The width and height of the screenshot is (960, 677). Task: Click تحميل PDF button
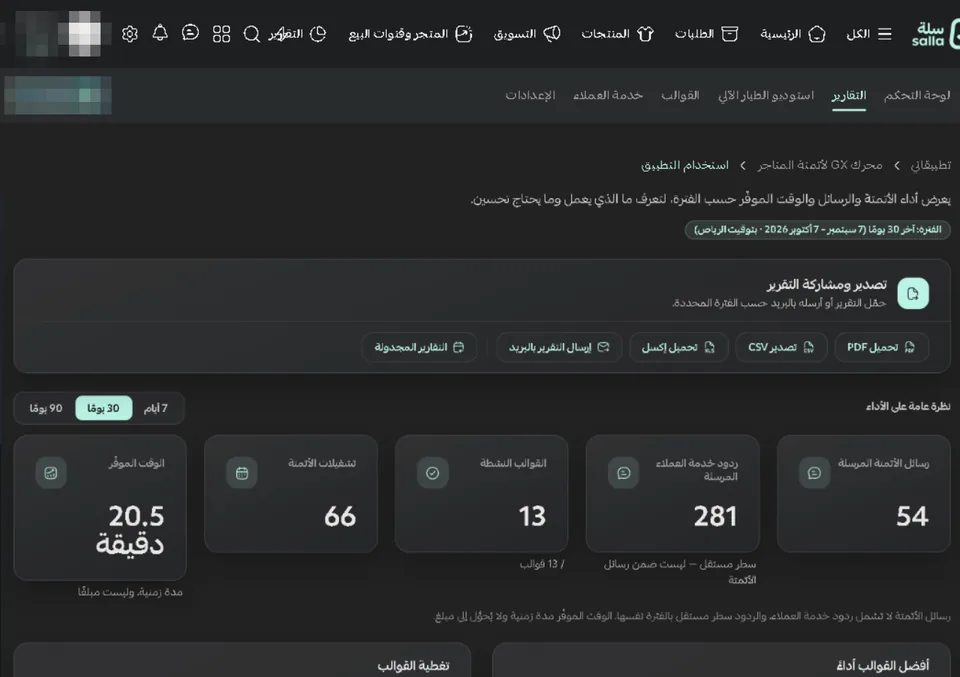881,347
